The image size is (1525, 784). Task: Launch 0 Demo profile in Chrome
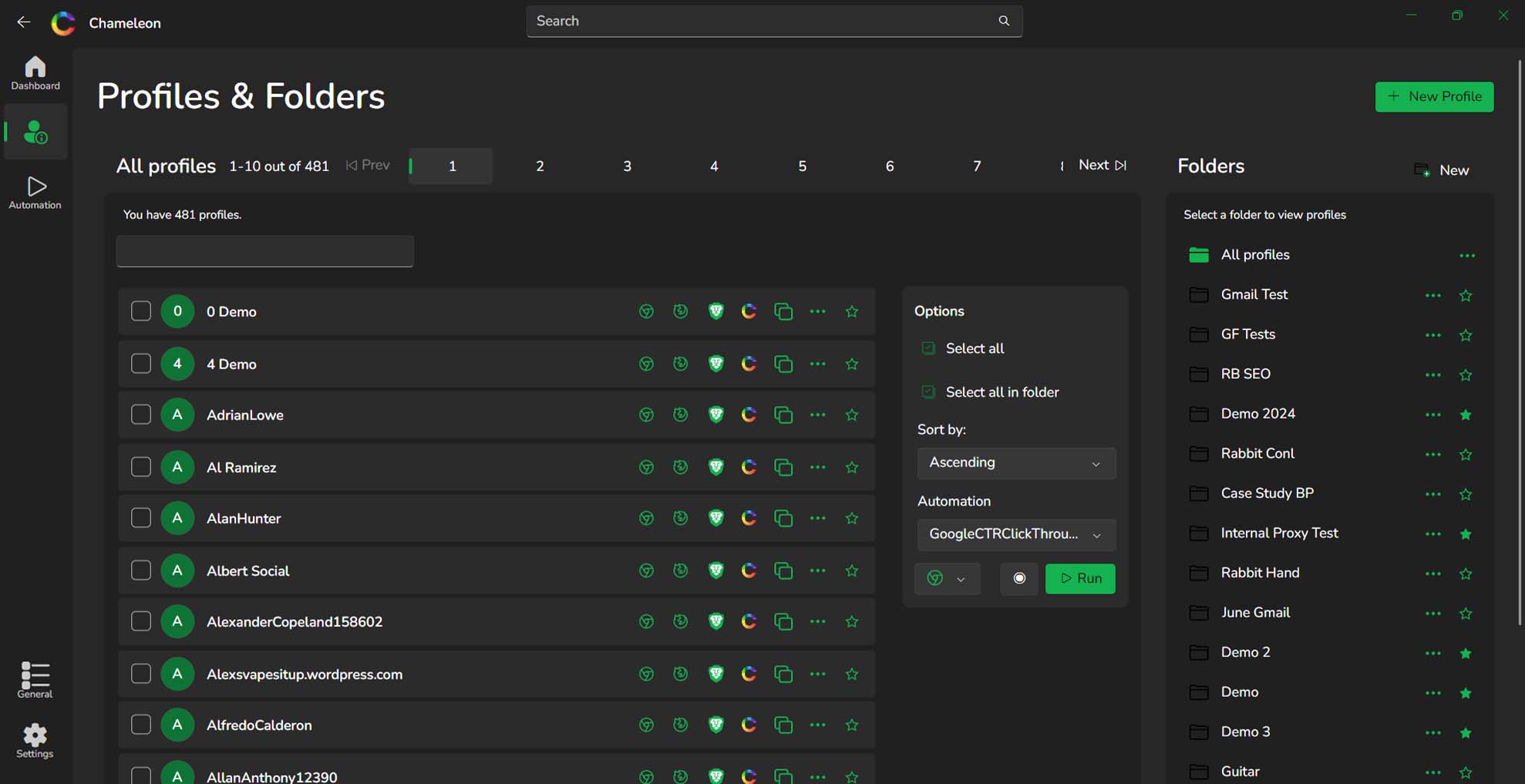click(x=646, y=311)
